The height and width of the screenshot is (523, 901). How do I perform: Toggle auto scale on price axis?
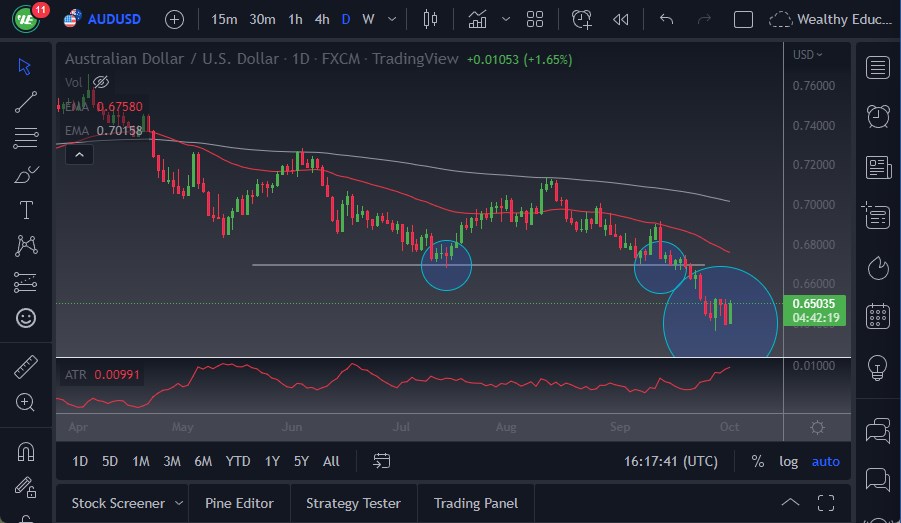[x=825, y=461]
